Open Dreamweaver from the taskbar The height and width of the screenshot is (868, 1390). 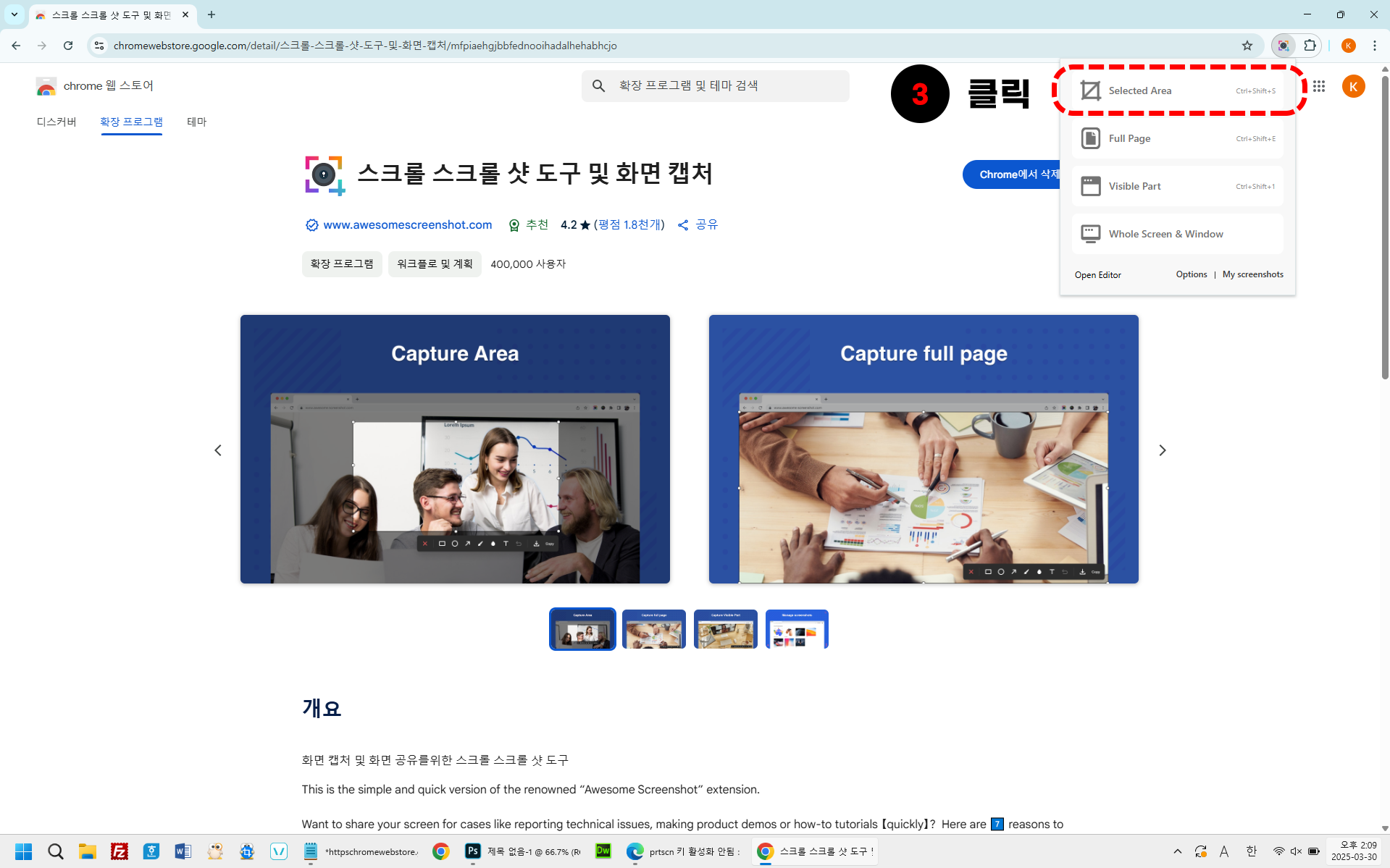pyautogui.click(x=603, y=851)
